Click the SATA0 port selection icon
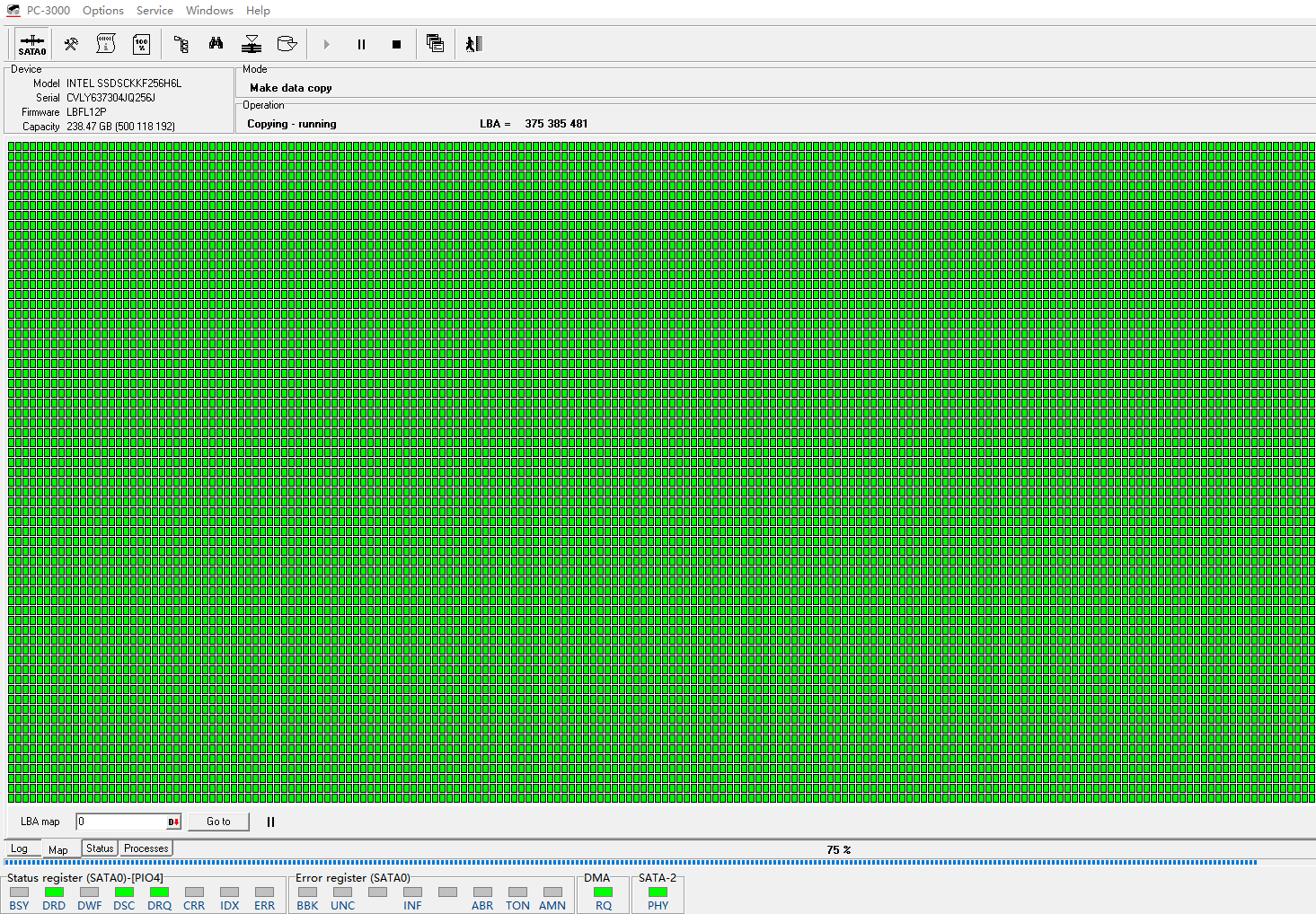The image size is (1316, 914). click(x=31, y=44)
